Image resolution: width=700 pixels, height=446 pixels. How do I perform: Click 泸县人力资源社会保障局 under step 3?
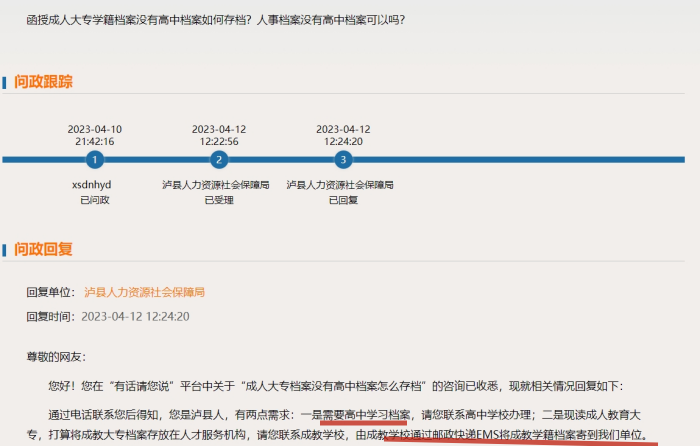pyautogui.click(x=340, y=184)
